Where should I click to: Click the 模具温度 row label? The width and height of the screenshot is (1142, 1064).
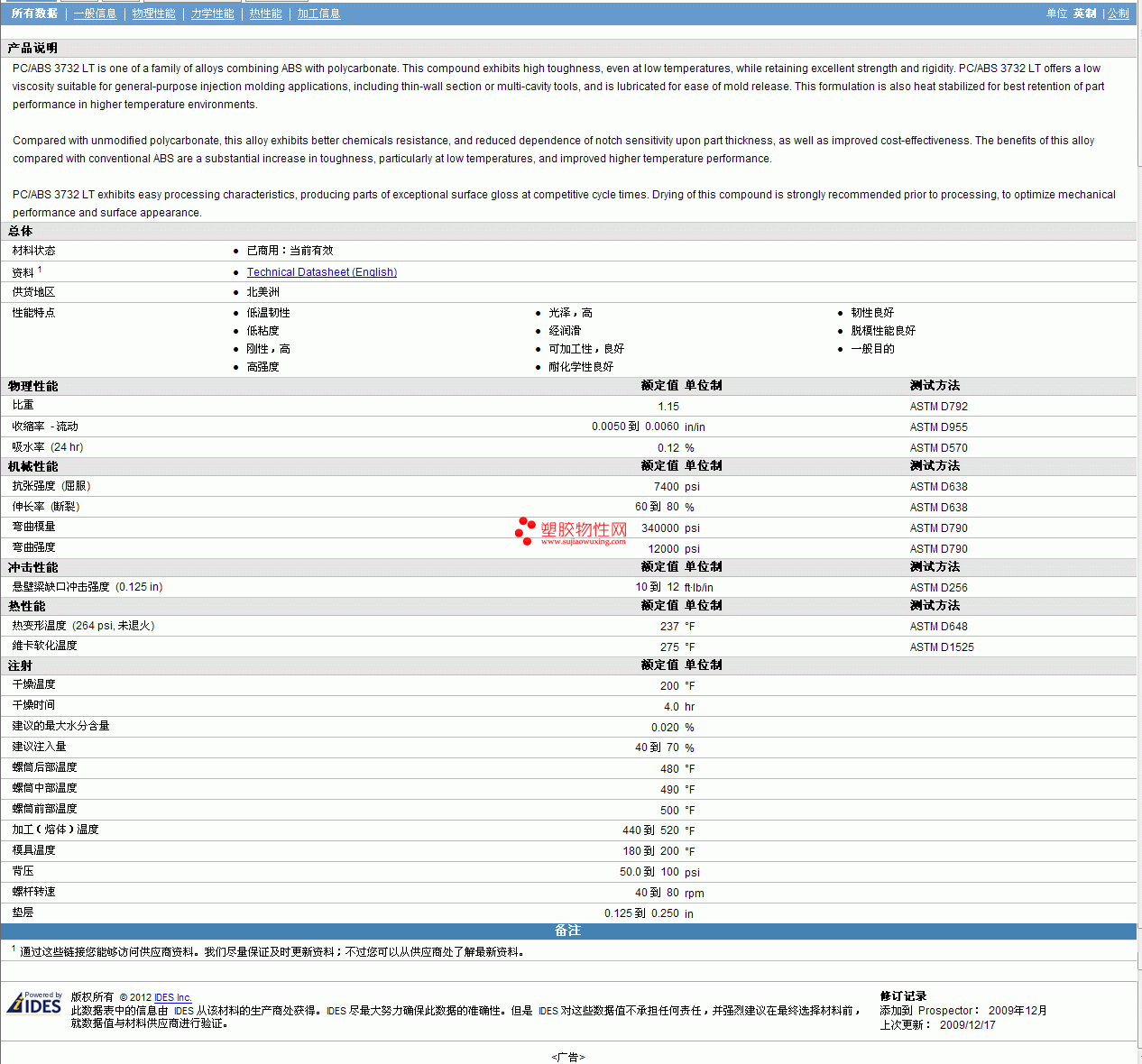[x=34, y=850]
